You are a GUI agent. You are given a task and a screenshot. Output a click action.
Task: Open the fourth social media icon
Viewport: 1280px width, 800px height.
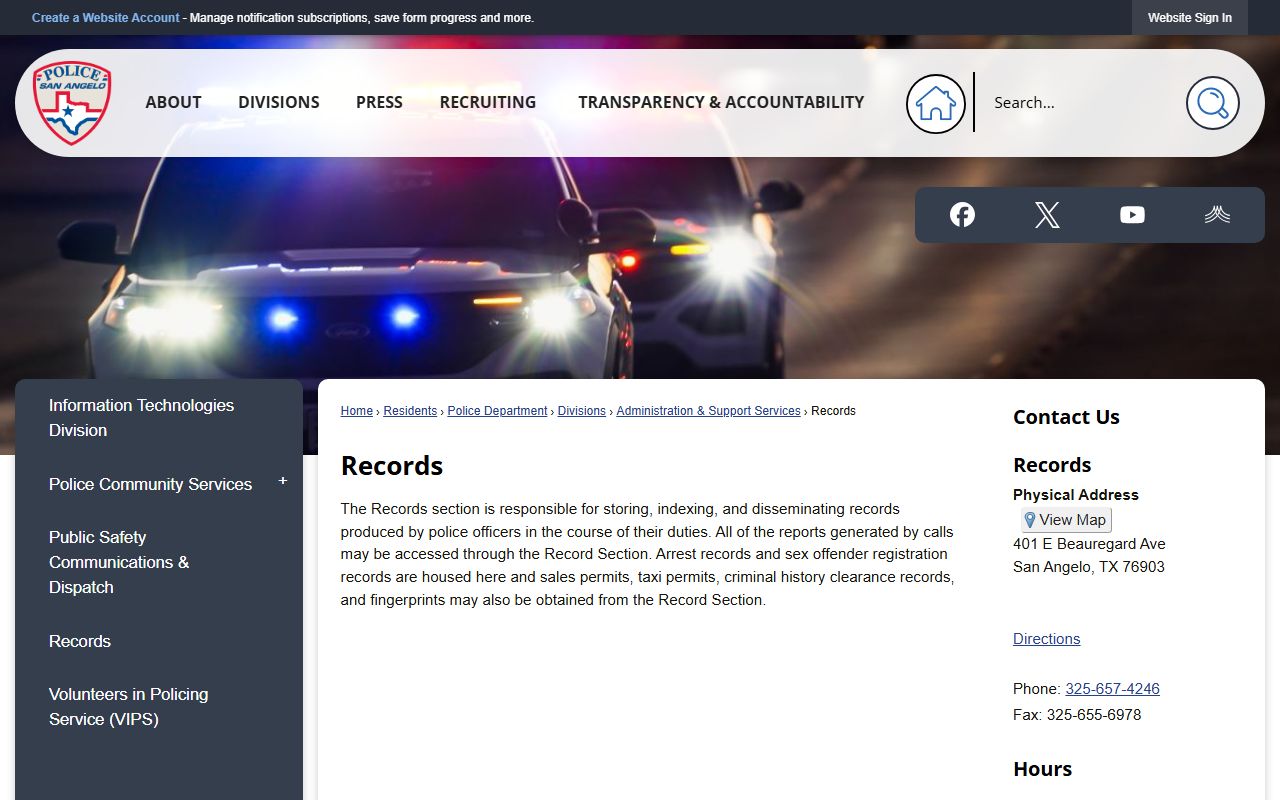click(1217, 215)
